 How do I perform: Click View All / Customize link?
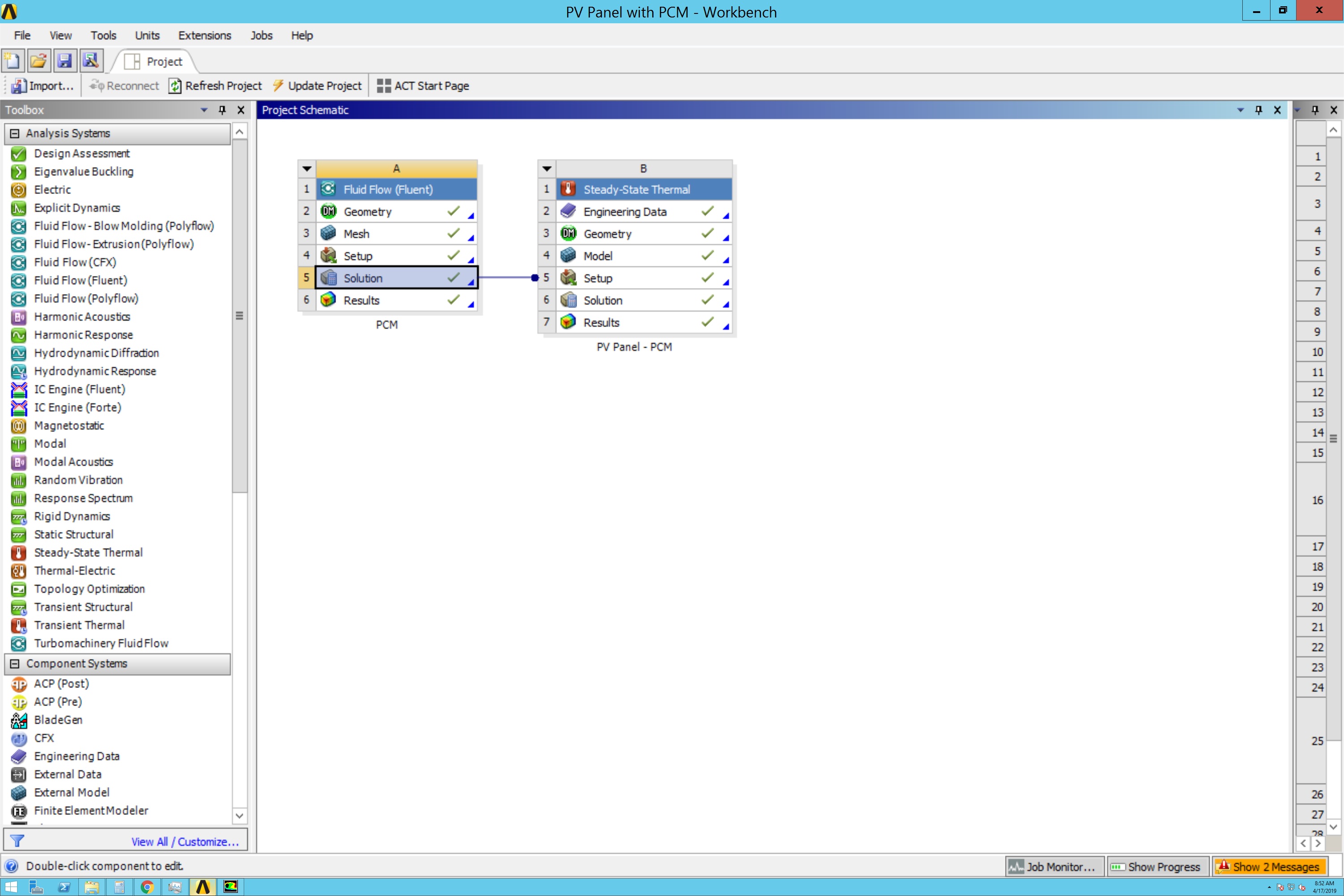(x=185, y=842)
